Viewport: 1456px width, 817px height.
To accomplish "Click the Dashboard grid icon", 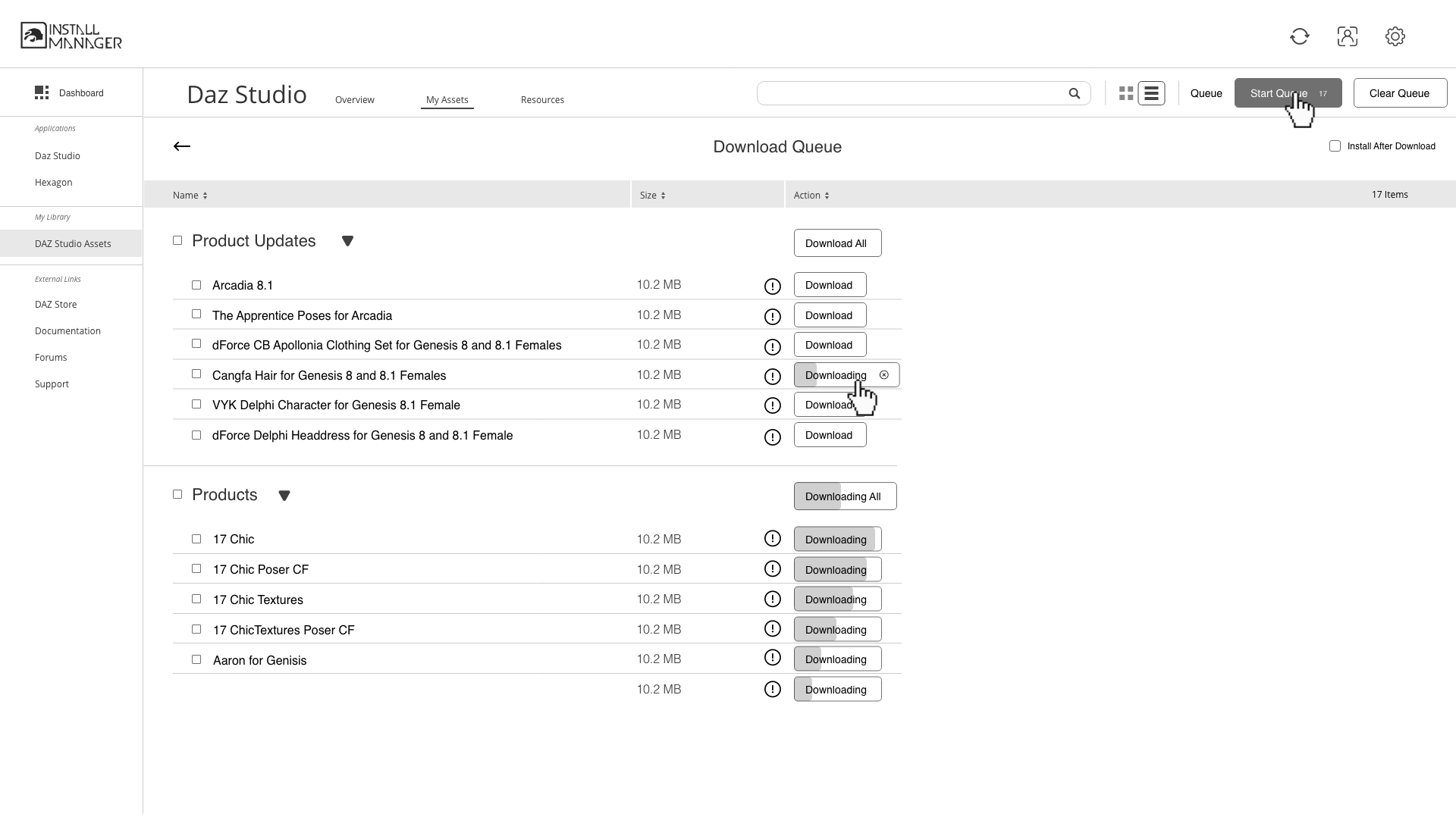I will (x=42, y=92).
